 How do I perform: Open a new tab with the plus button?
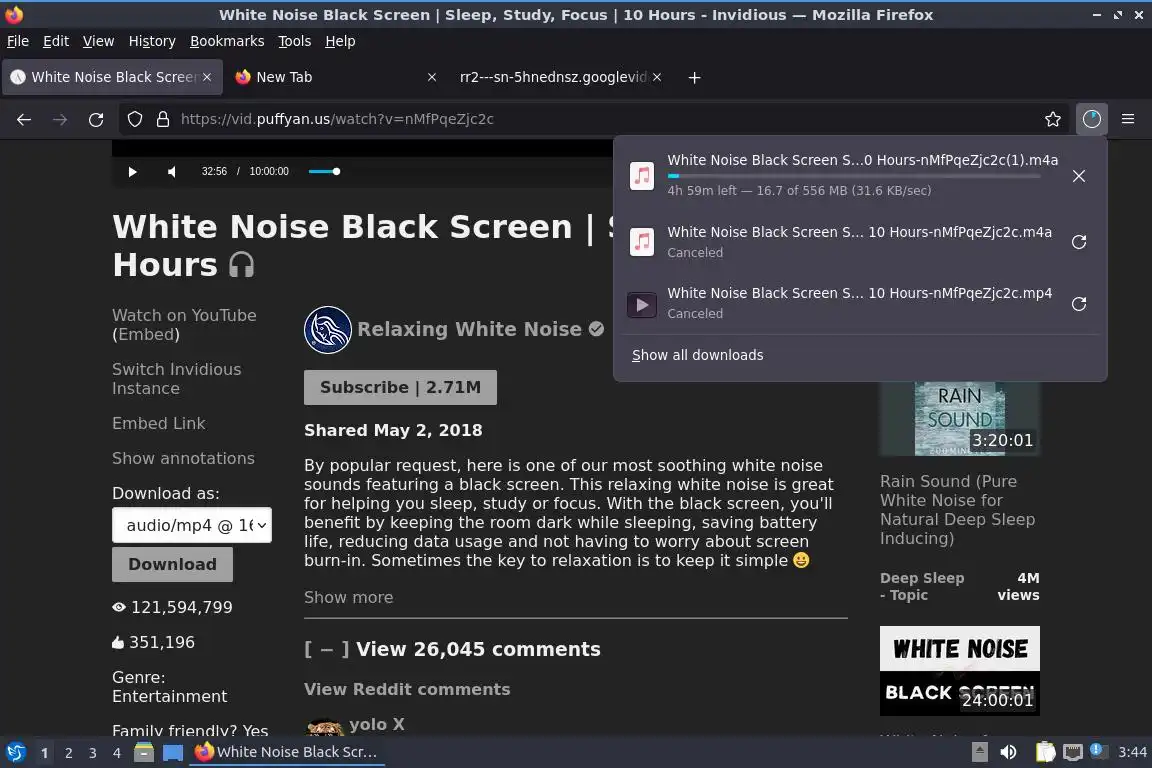694,77
